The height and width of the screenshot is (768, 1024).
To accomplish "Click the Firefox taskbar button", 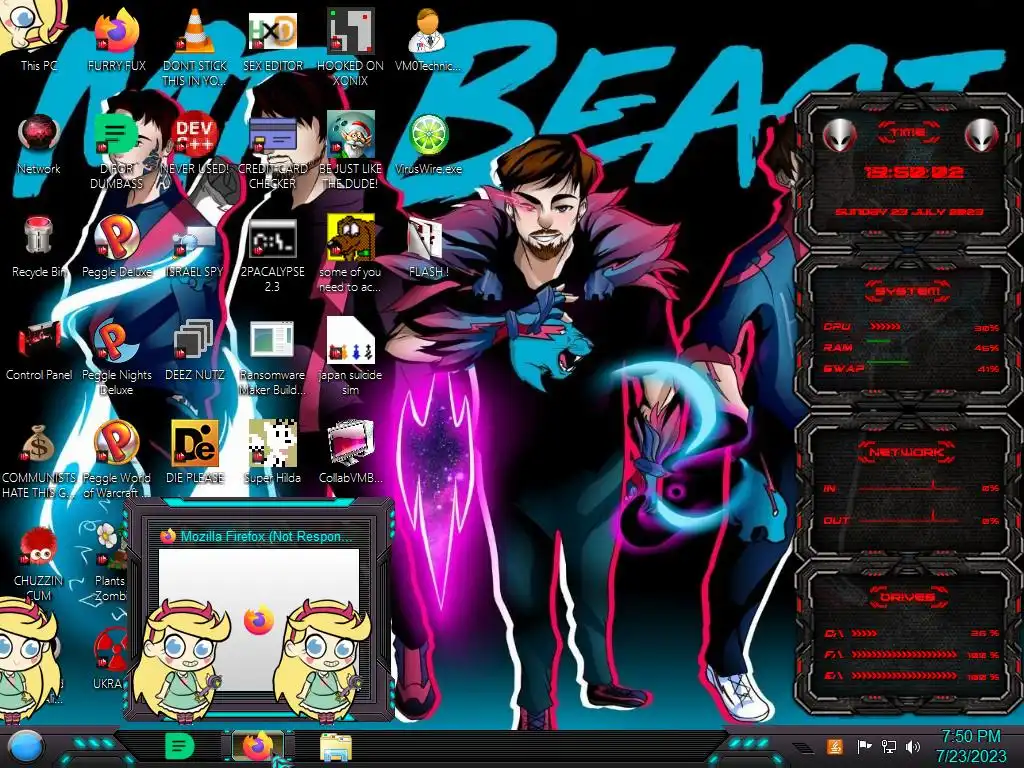I will (258, 746).
